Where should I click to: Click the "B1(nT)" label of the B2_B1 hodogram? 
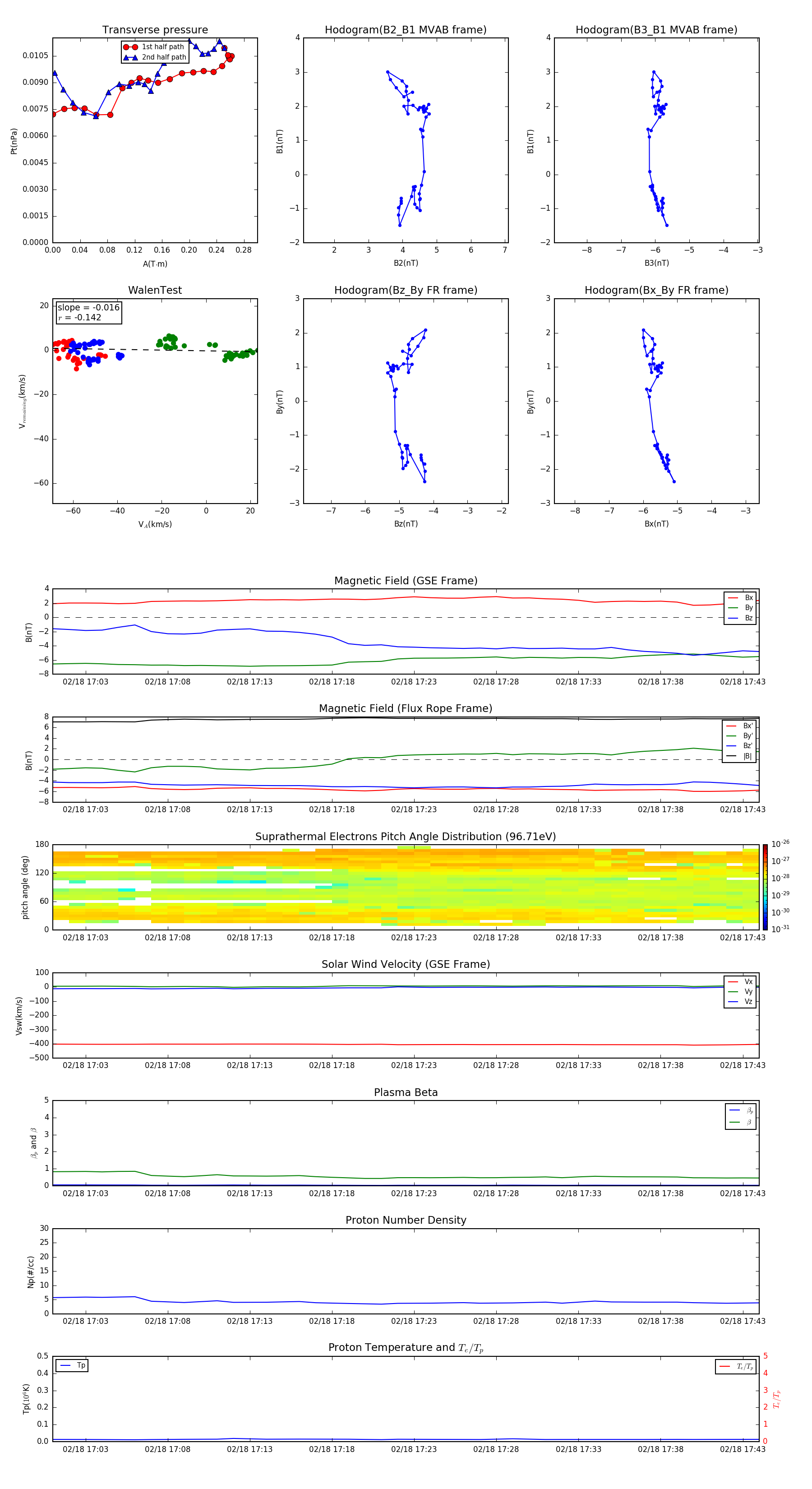pos(279,141)
